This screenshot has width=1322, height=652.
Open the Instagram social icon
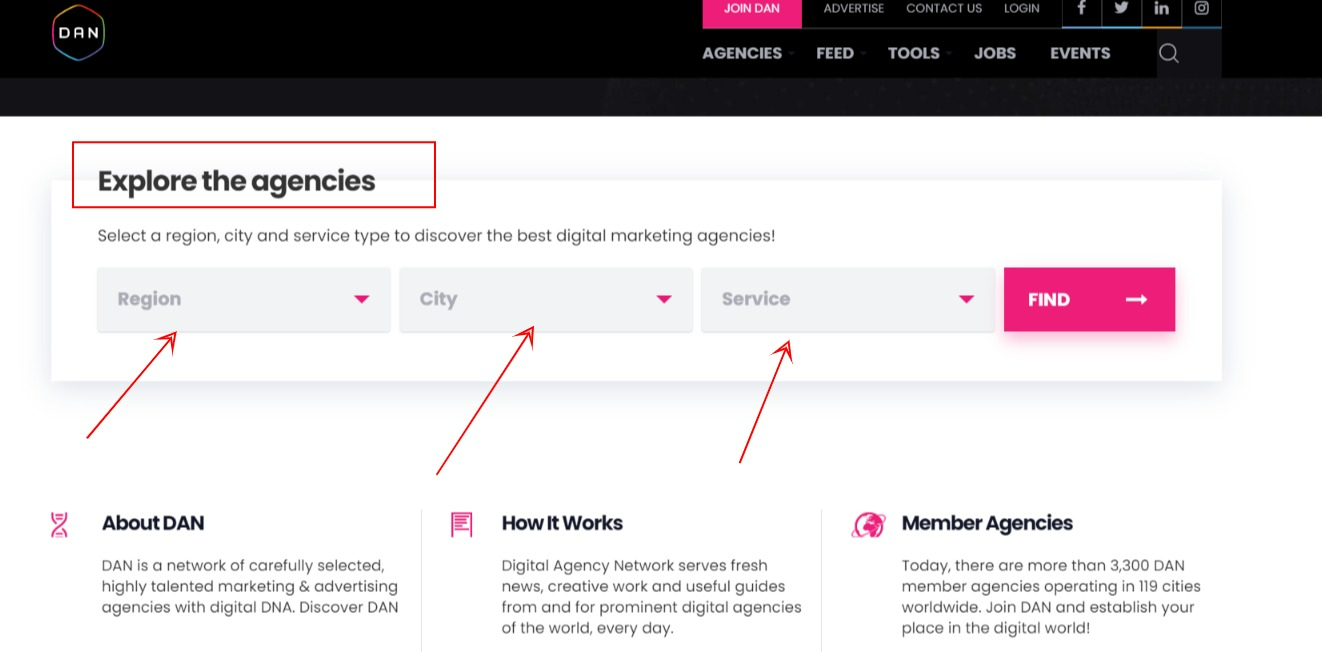point(1201,8)
